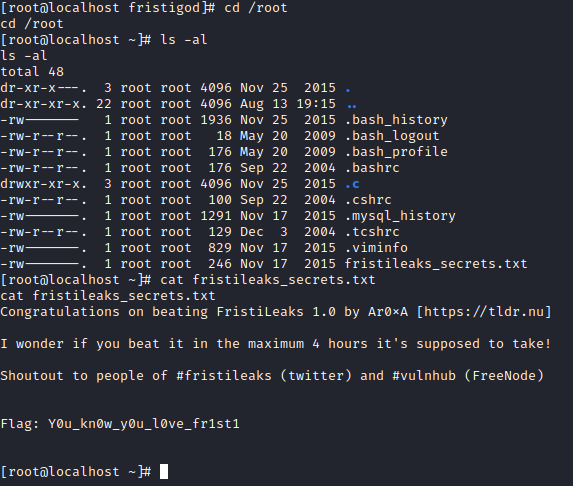Click the .cshrc file name
The height and width of the screenshot is (486, 573).
coord(368,200)
